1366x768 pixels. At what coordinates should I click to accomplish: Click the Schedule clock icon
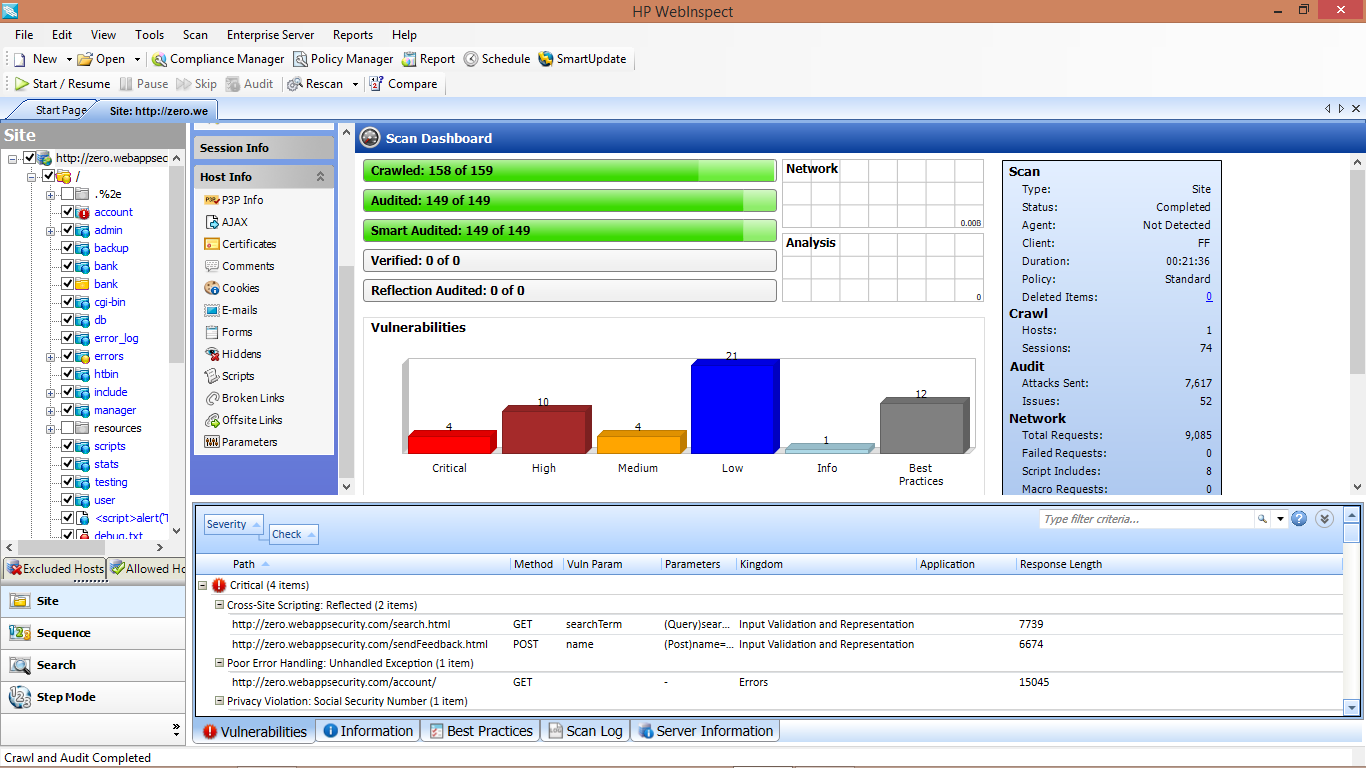[x=471, y=59]
